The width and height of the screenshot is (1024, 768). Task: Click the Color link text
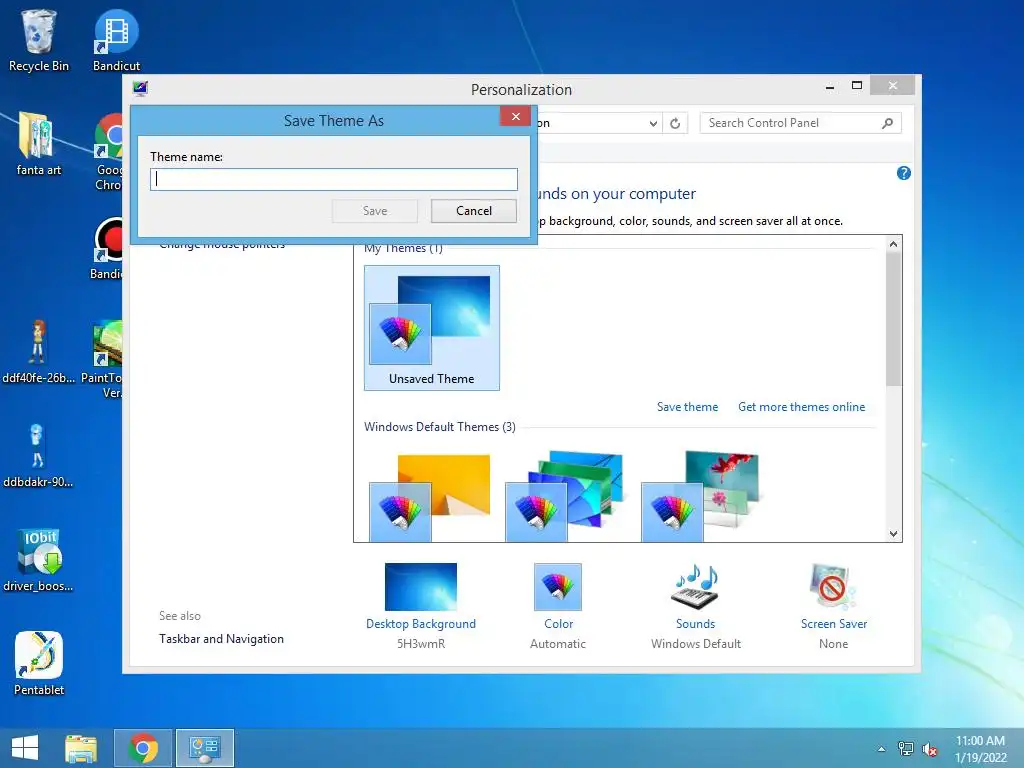558,624
